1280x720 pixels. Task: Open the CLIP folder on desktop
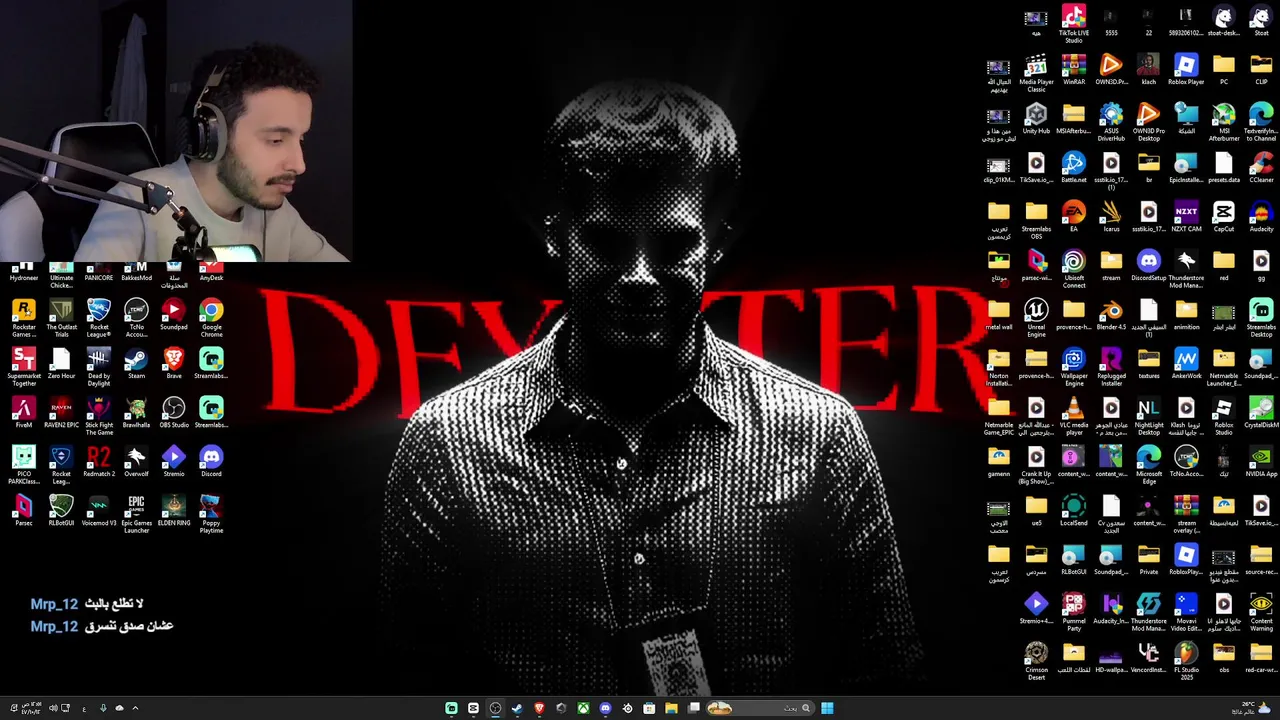(x=1261, y=69)
